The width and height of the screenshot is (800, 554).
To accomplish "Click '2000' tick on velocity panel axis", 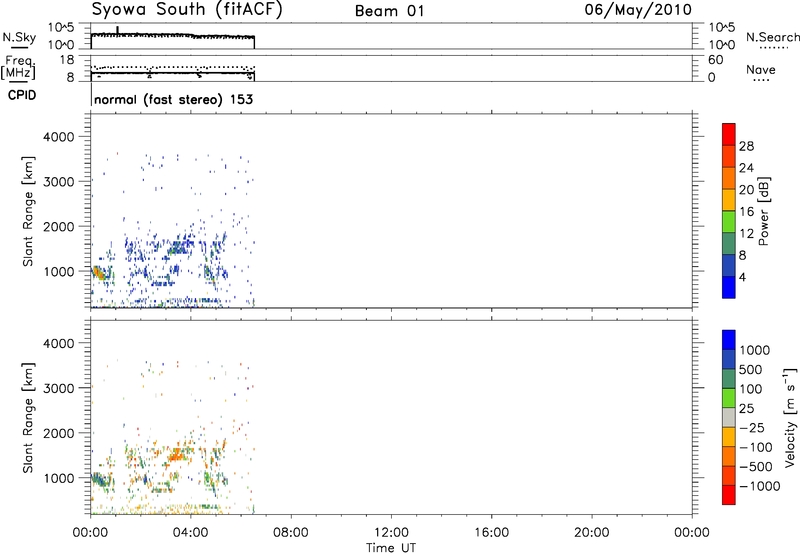I will pos(59,433).
